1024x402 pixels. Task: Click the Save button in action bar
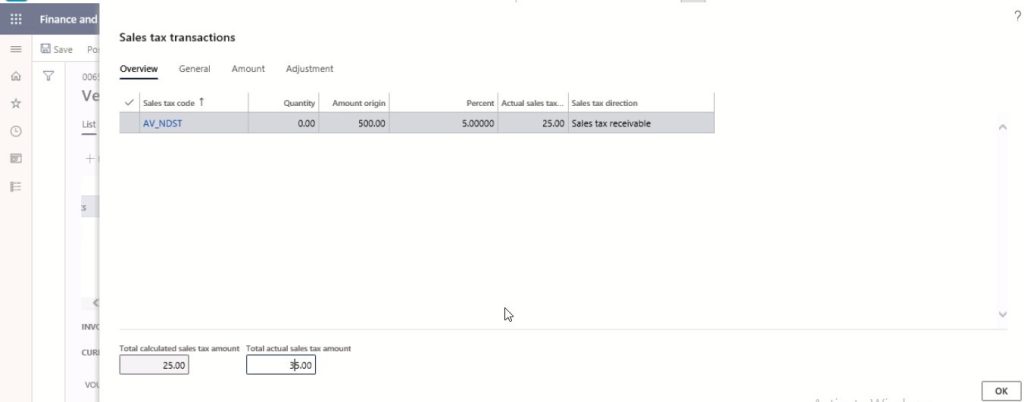[x=57, y=49]
